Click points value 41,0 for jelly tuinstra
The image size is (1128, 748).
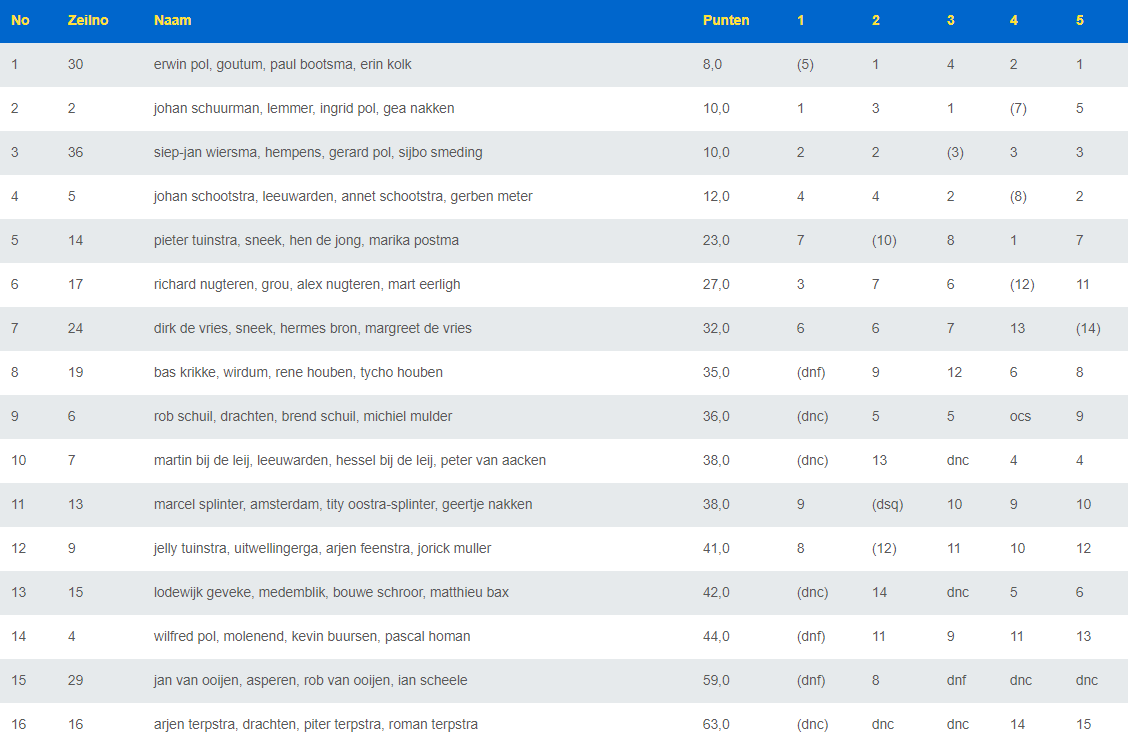pyautogui.click(x=716, y=548)
